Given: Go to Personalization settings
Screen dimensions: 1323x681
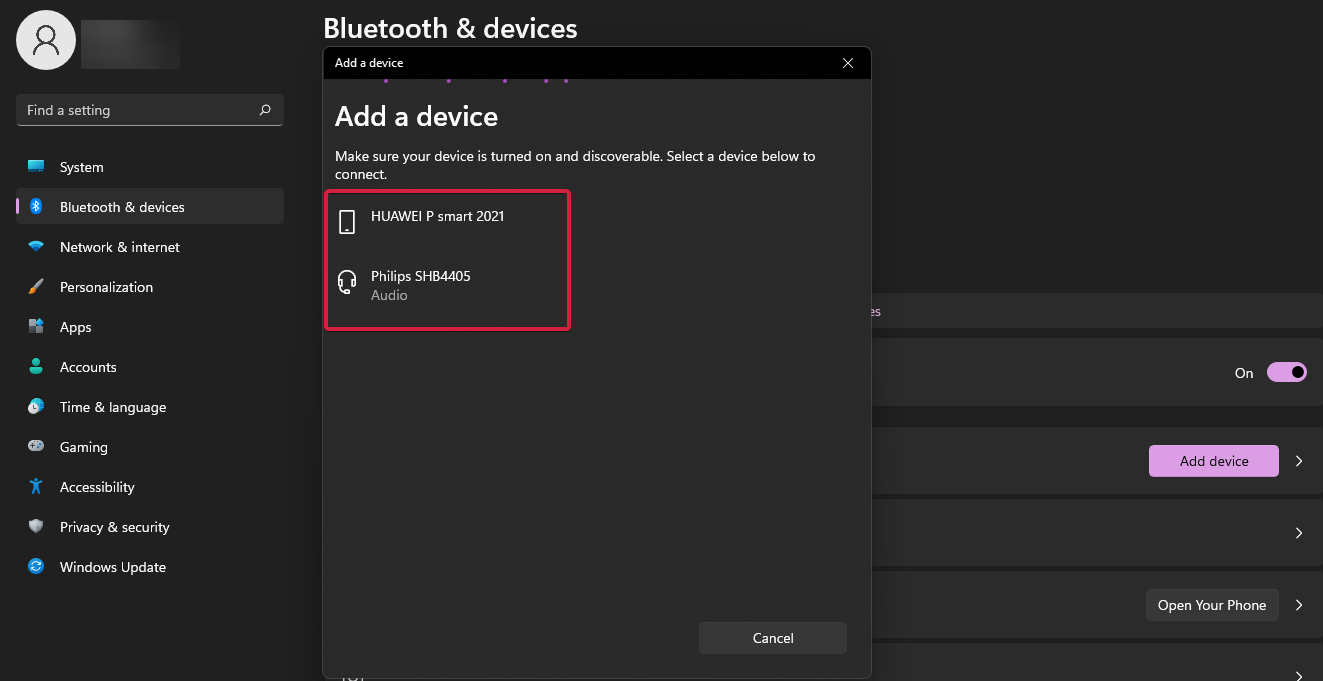Looking at the screenshot, I should click(150, 287).
